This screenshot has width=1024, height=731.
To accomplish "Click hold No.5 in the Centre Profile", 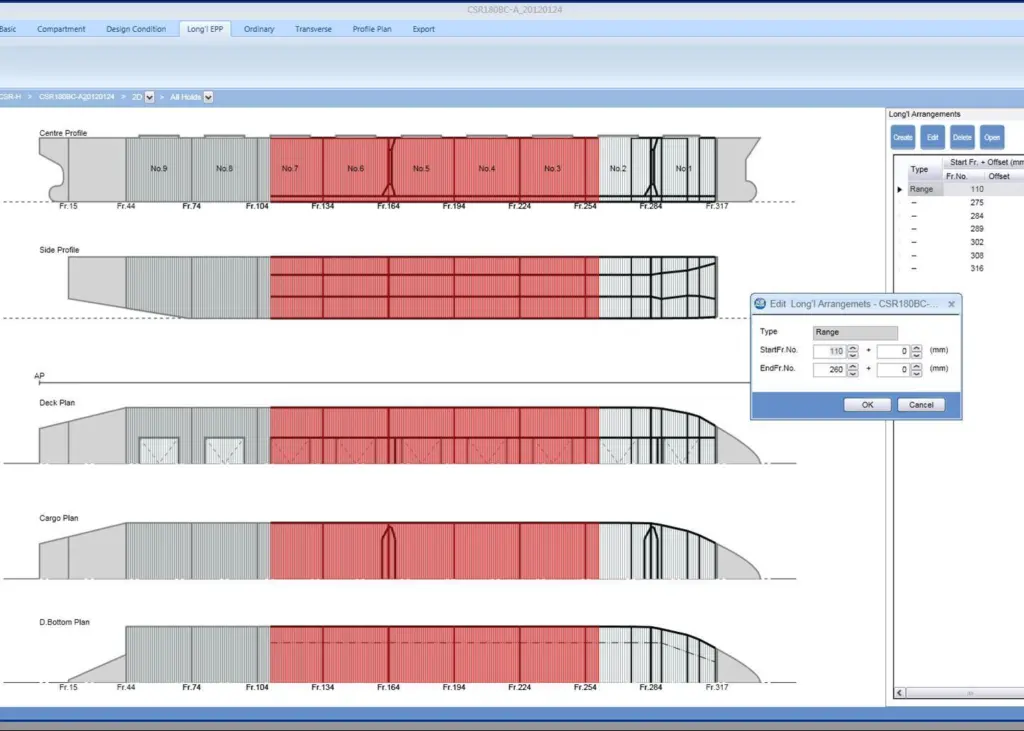I will point(421,169).
